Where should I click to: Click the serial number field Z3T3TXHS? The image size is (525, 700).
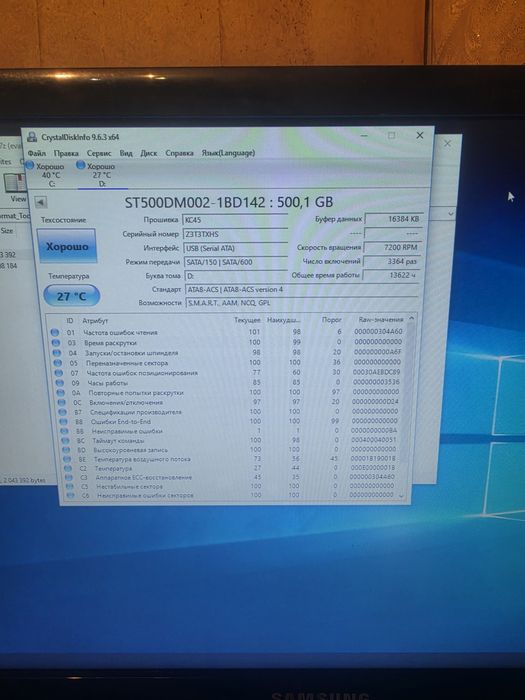point(235,234)
